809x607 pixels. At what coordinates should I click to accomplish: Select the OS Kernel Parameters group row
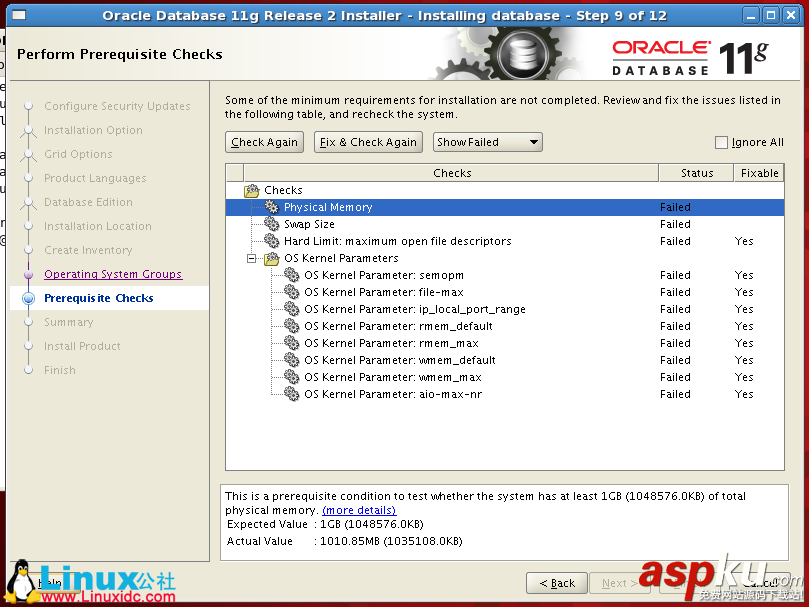pos(505,258)
